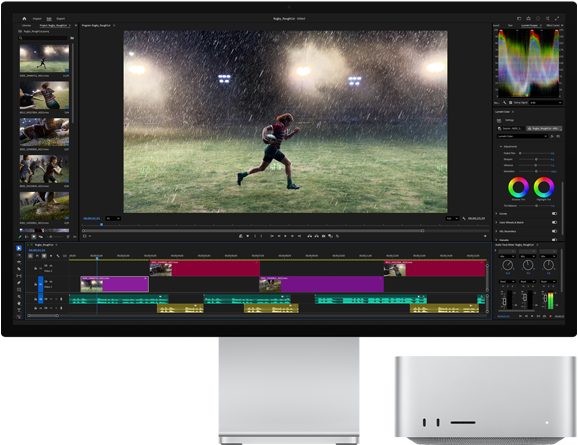This screenshot has width=578, height=445.
Task: Toggle Video 1 source patching target
Action: [41, 284]
